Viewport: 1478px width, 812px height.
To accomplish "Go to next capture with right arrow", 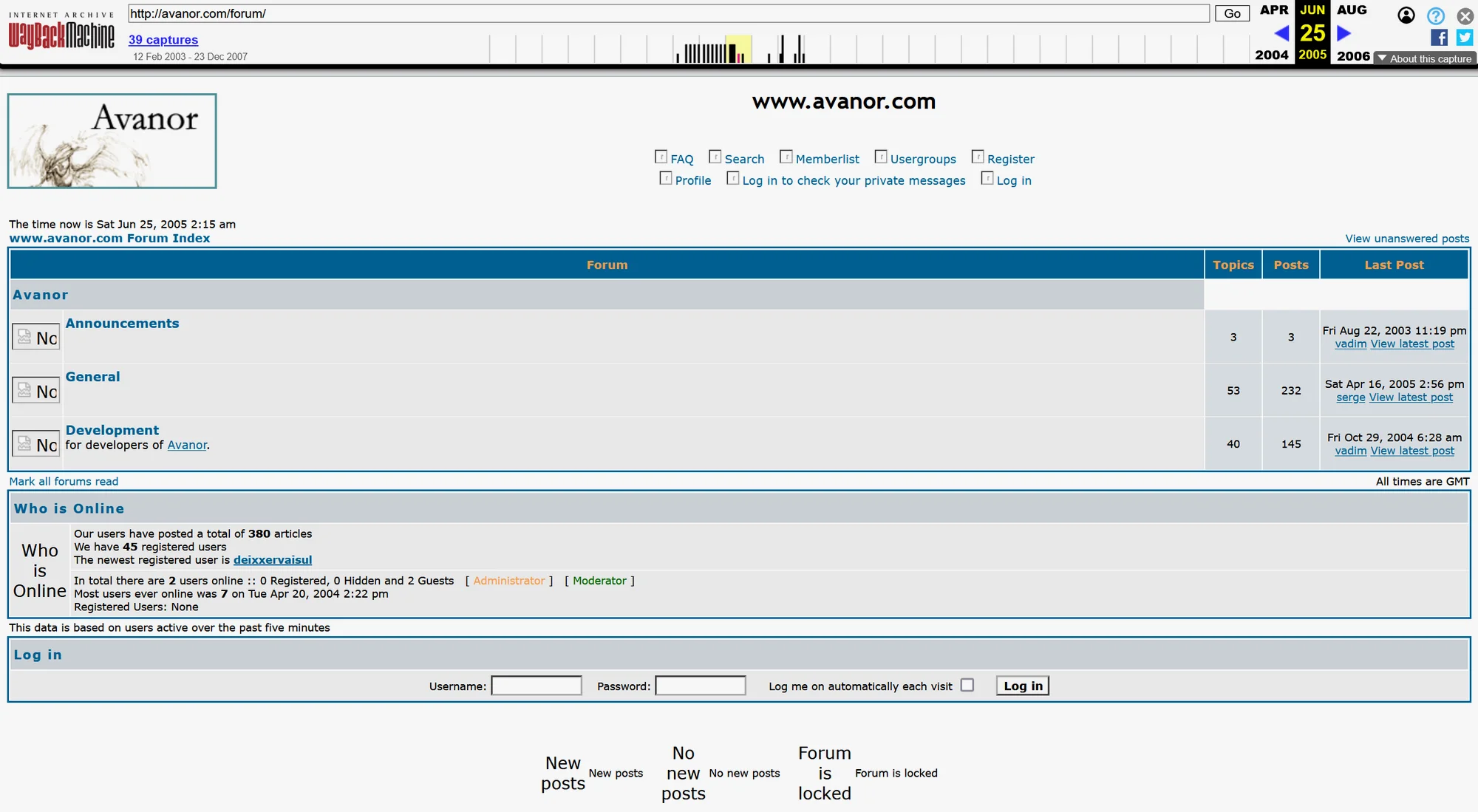I will pos(1344,33).
